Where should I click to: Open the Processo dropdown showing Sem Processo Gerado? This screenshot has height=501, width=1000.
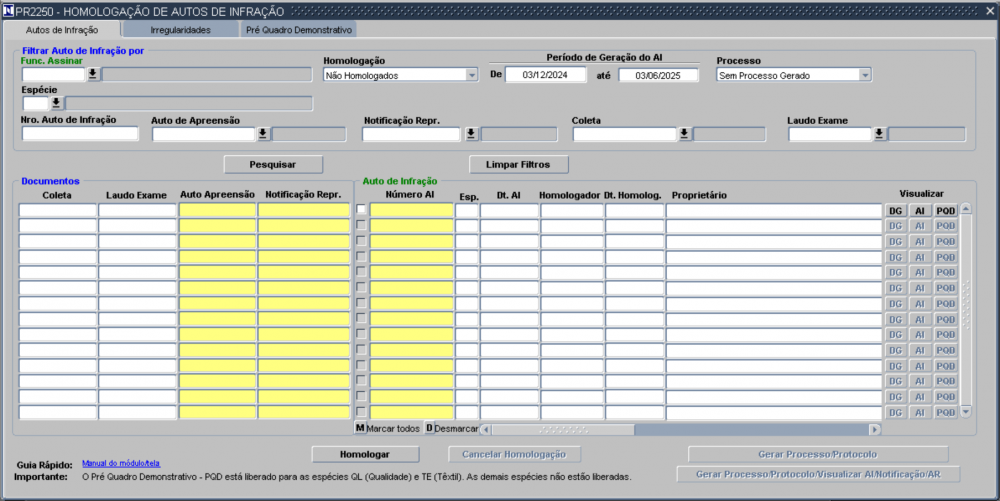[794, 75]
